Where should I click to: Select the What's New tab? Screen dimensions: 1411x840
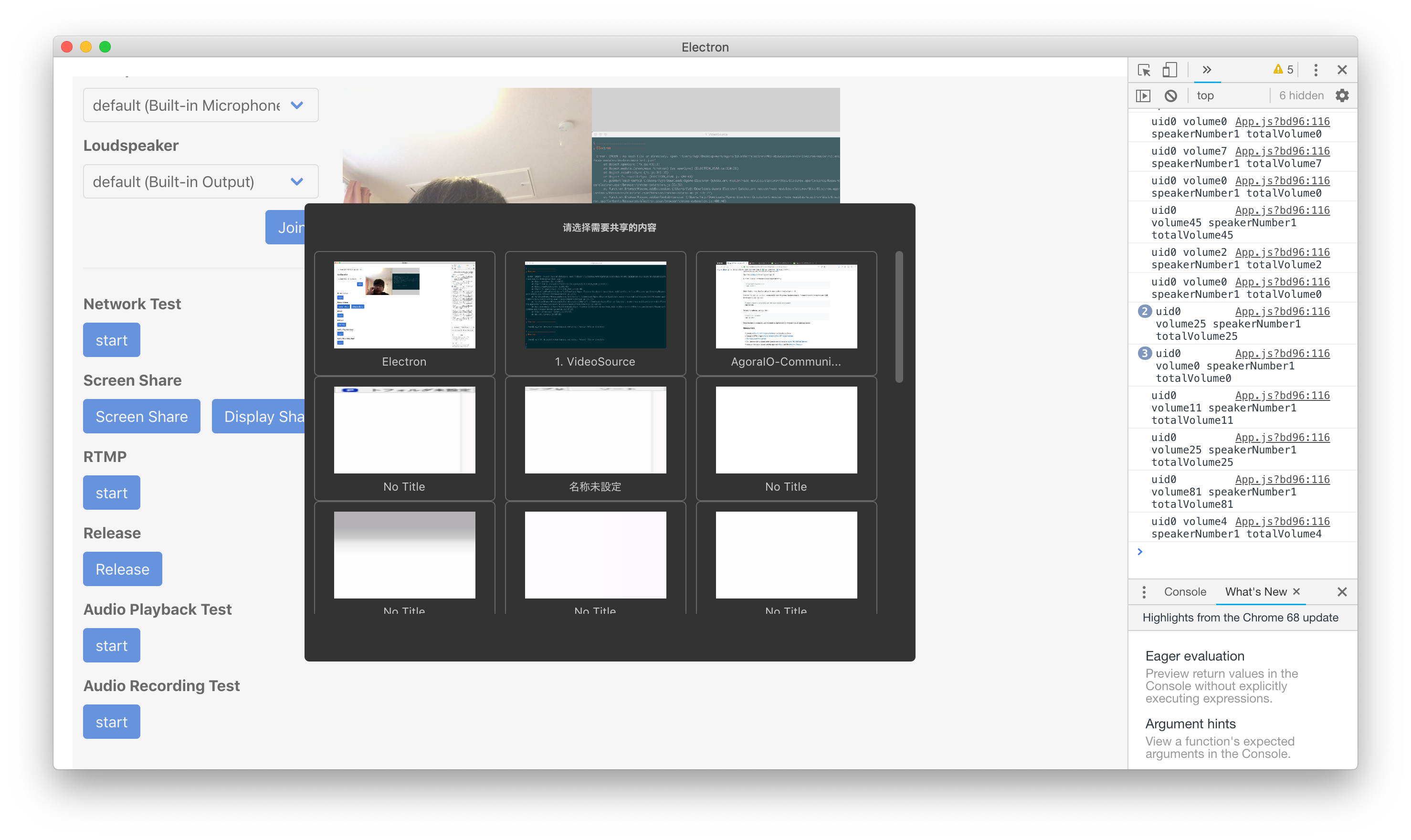click(x=1255, y=591)
